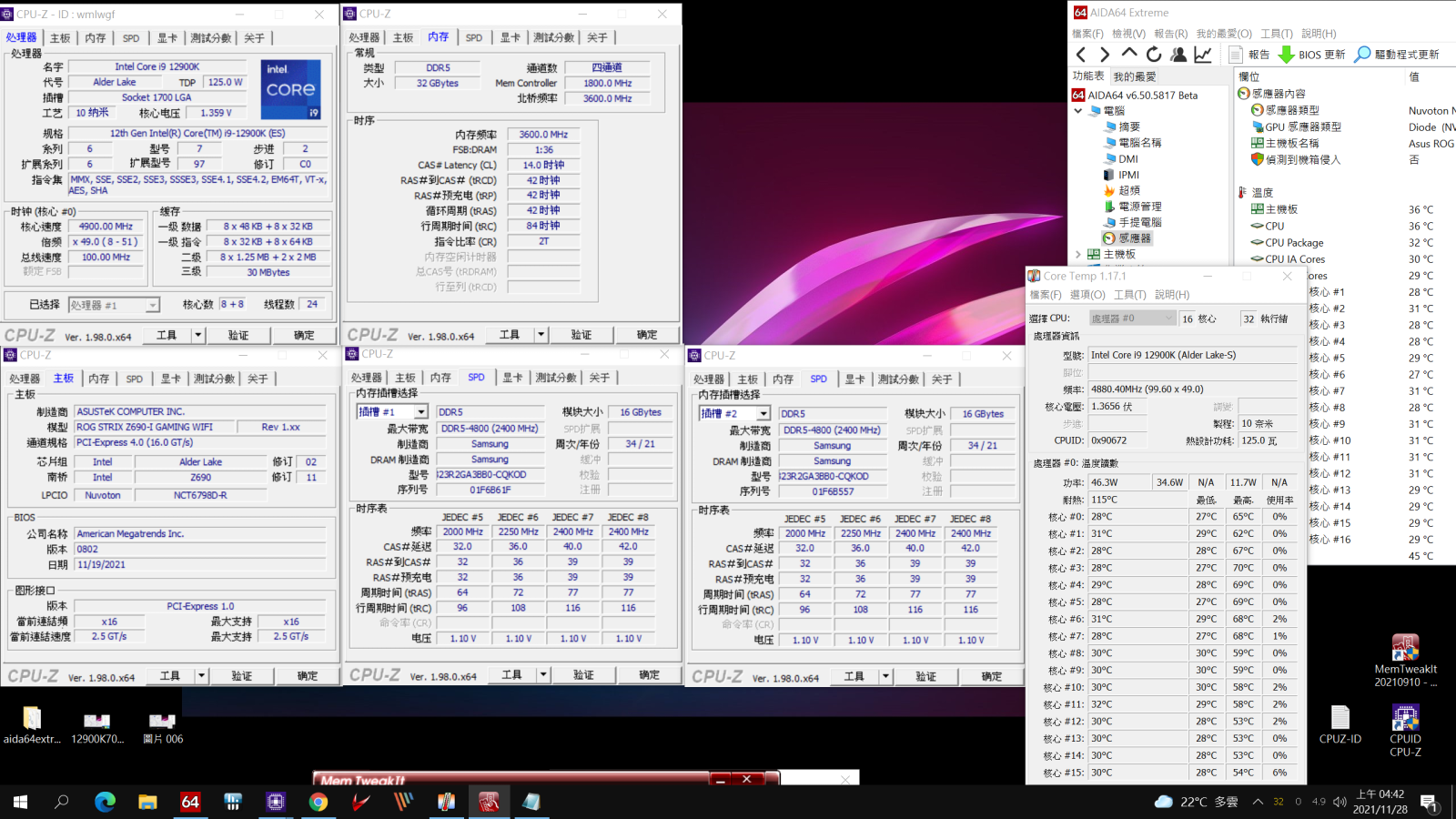The image size is (1456, 819).
Task: Click 验证 button in CPU-Z ID window
Action: click(238, 335)
